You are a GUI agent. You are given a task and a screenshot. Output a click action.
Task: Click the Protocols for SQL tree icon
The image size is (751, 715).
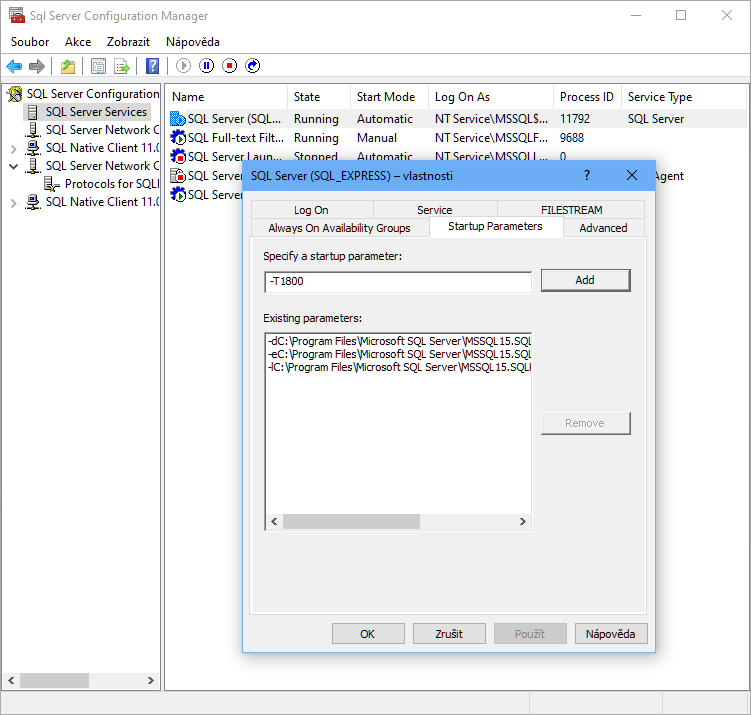pyautogui.click(x=52, y=184)
